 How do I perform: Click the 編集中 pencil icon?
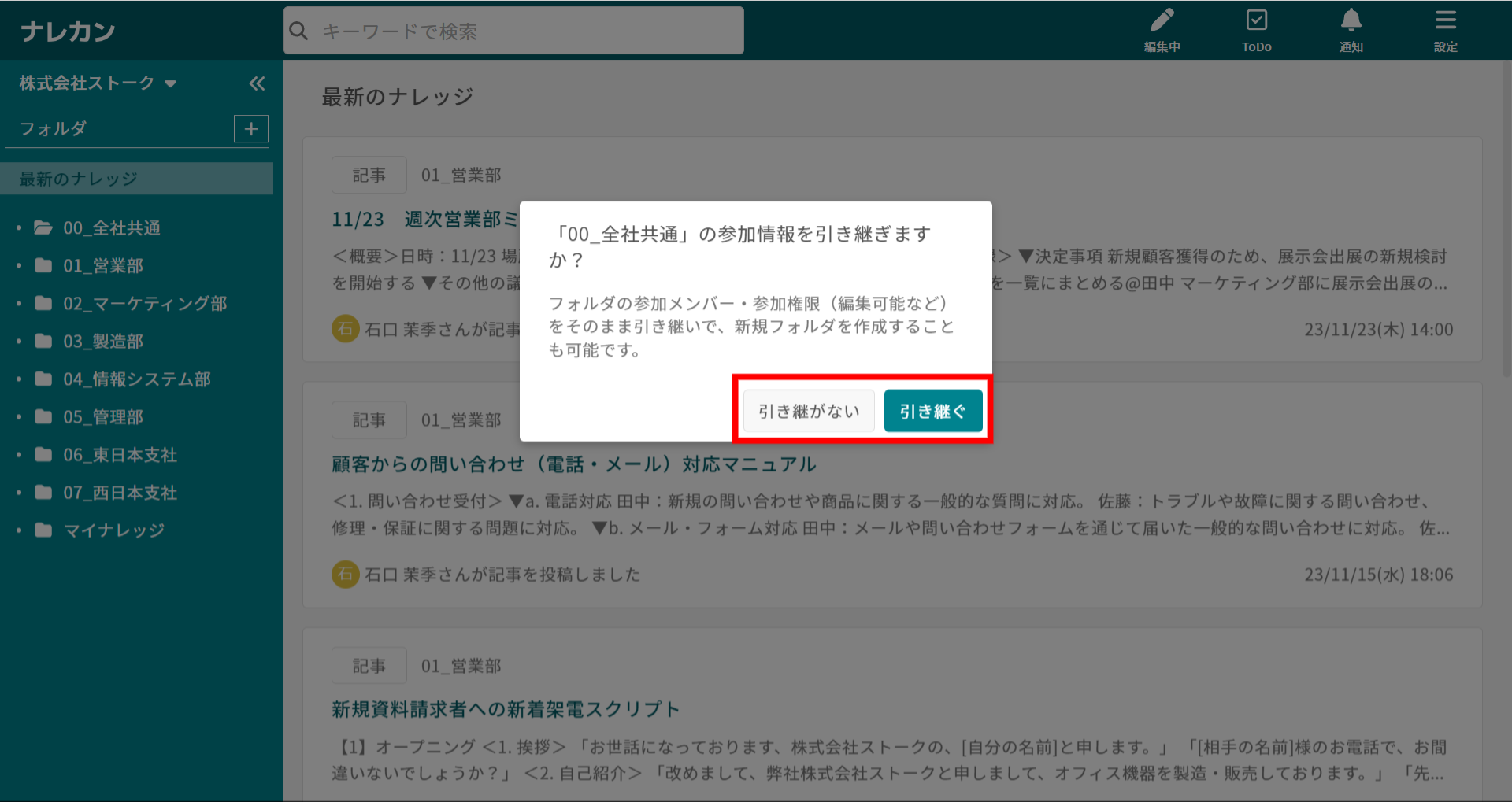[1162, 21]
